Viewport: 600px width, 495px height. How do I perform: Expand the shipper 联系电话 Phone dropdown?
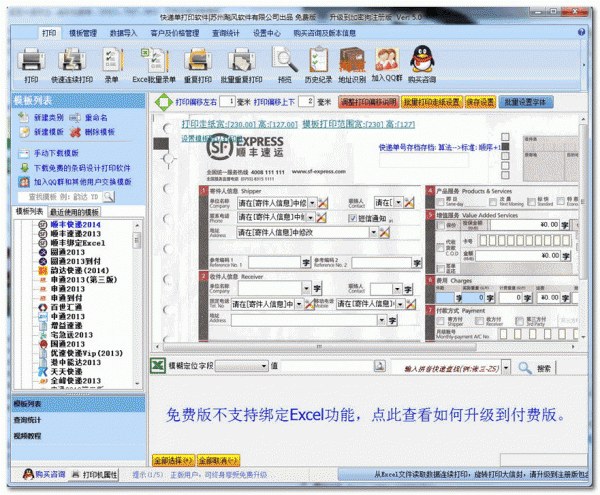[310, 217]
